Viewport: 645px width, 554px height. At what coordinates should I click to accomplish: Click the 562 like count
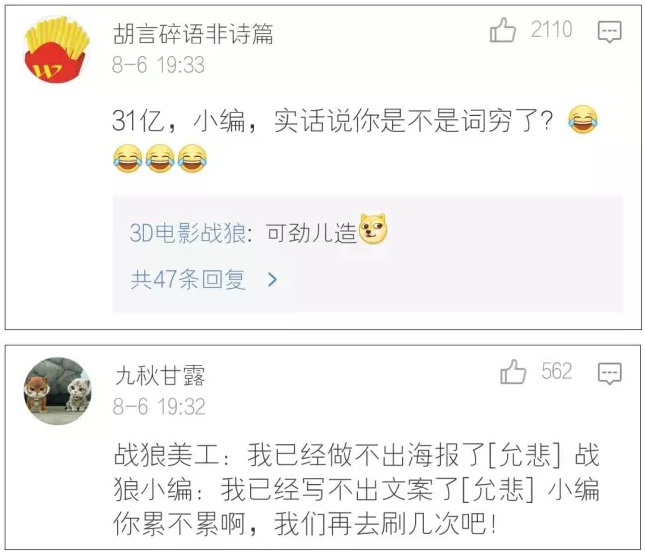pyautogui.click(x=557, y=371)
